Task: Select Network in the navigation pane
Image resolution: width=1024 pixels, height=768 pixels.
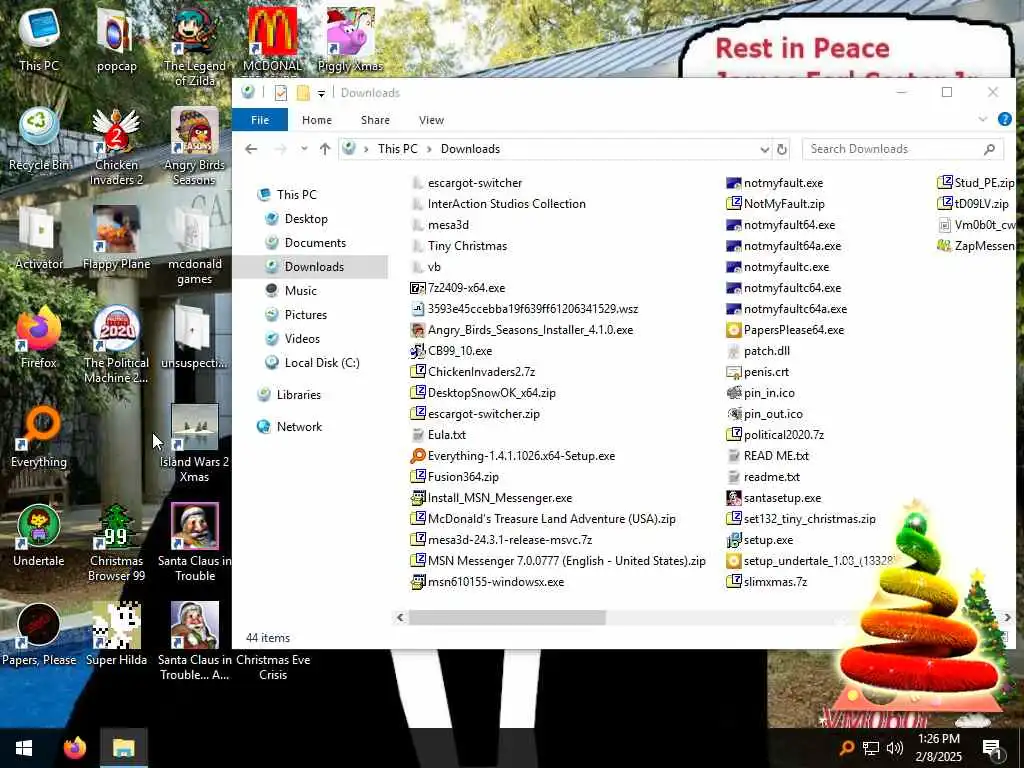Action: tap(299, 426)
